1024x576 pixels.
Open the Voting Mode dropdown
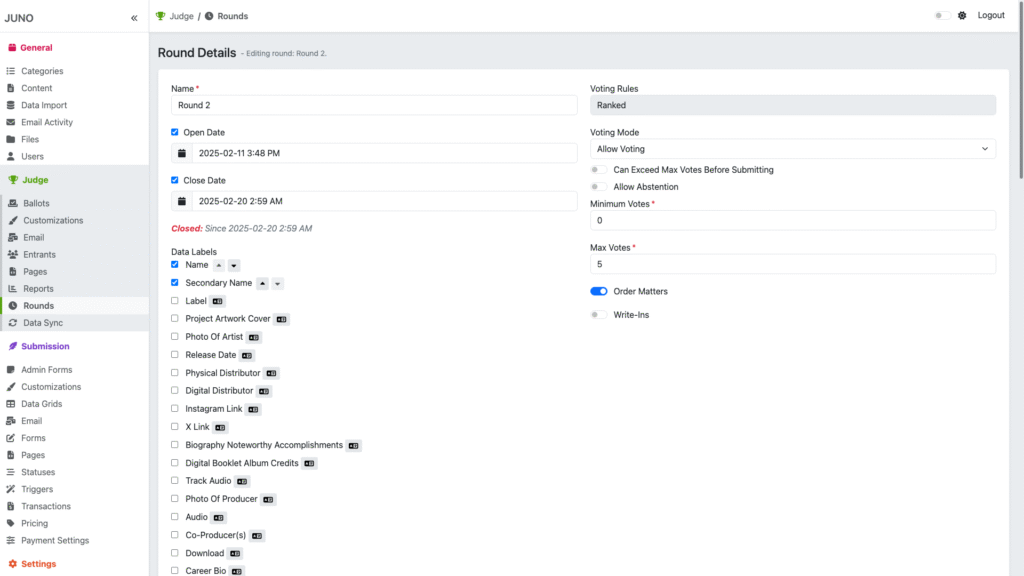[792, 149]
